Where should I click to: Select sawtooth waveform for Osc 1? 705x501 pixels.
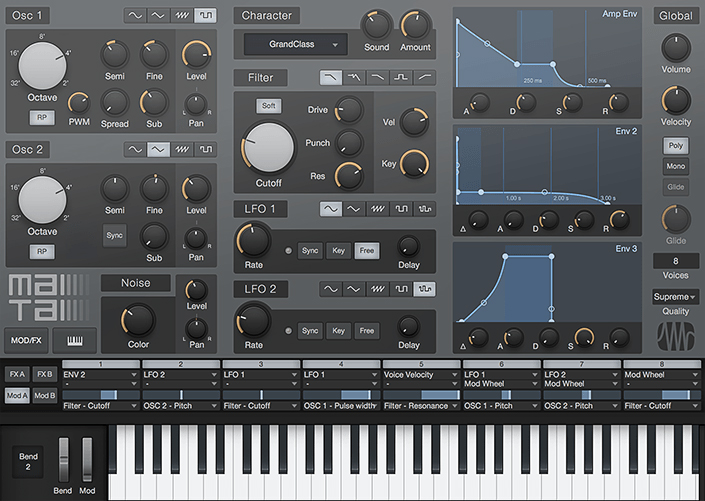pyautogui.click(x=182, y=16)
